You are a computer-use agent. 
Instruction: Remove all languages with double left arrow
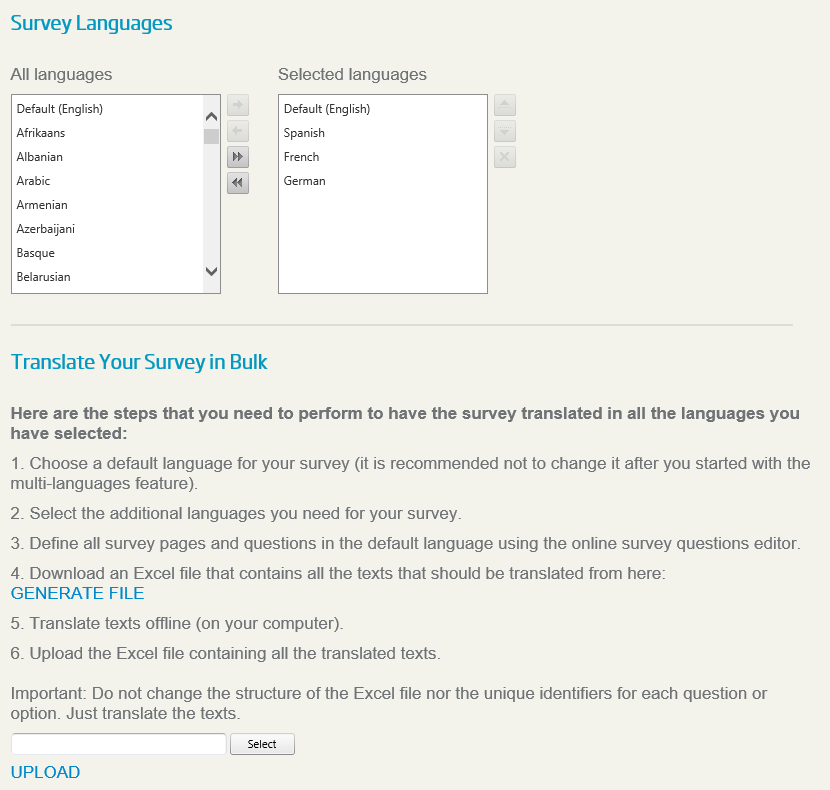click(238, 183)
